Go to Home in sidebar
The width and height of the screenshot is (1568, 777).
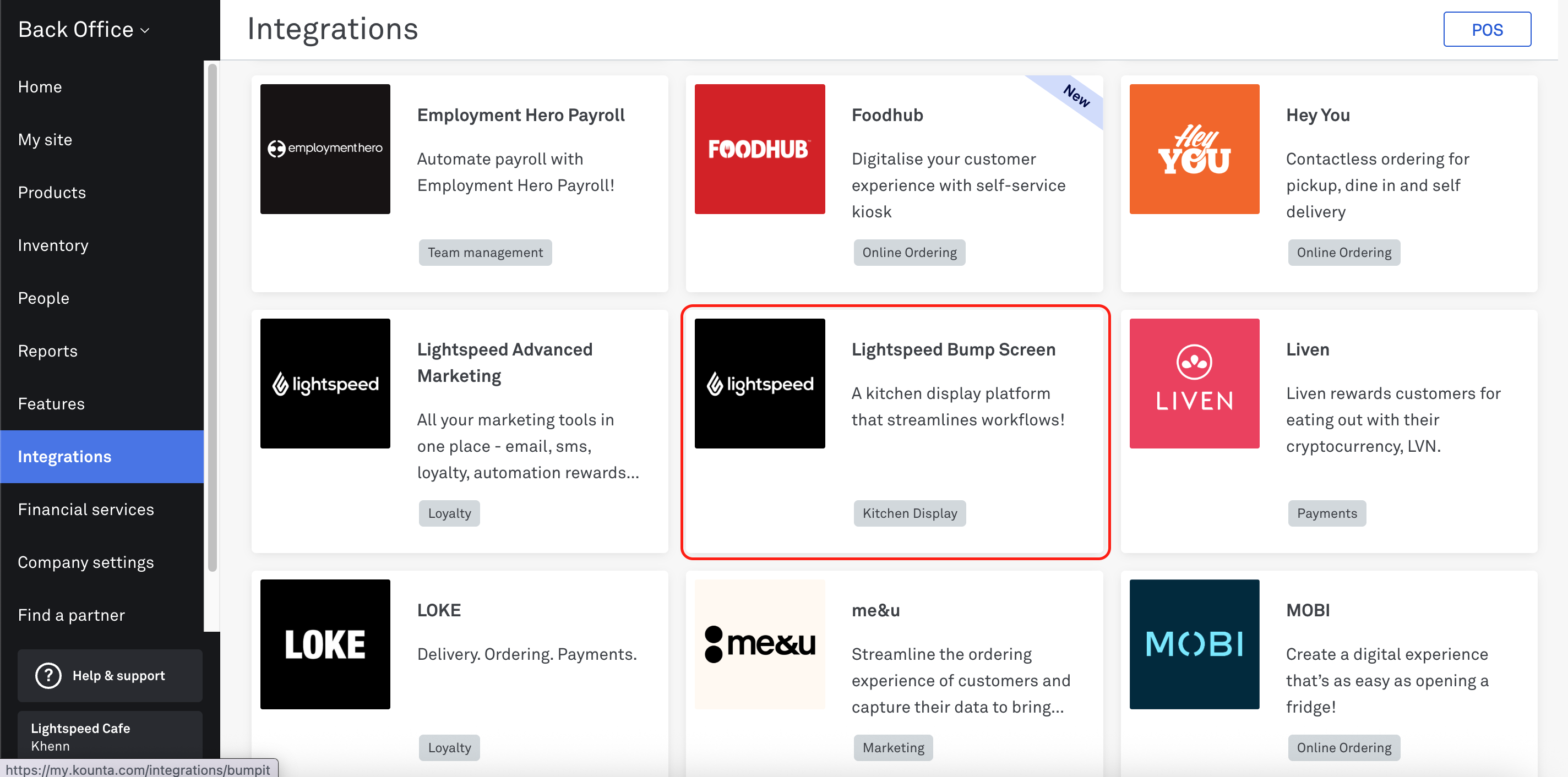(x=102, y=87)
